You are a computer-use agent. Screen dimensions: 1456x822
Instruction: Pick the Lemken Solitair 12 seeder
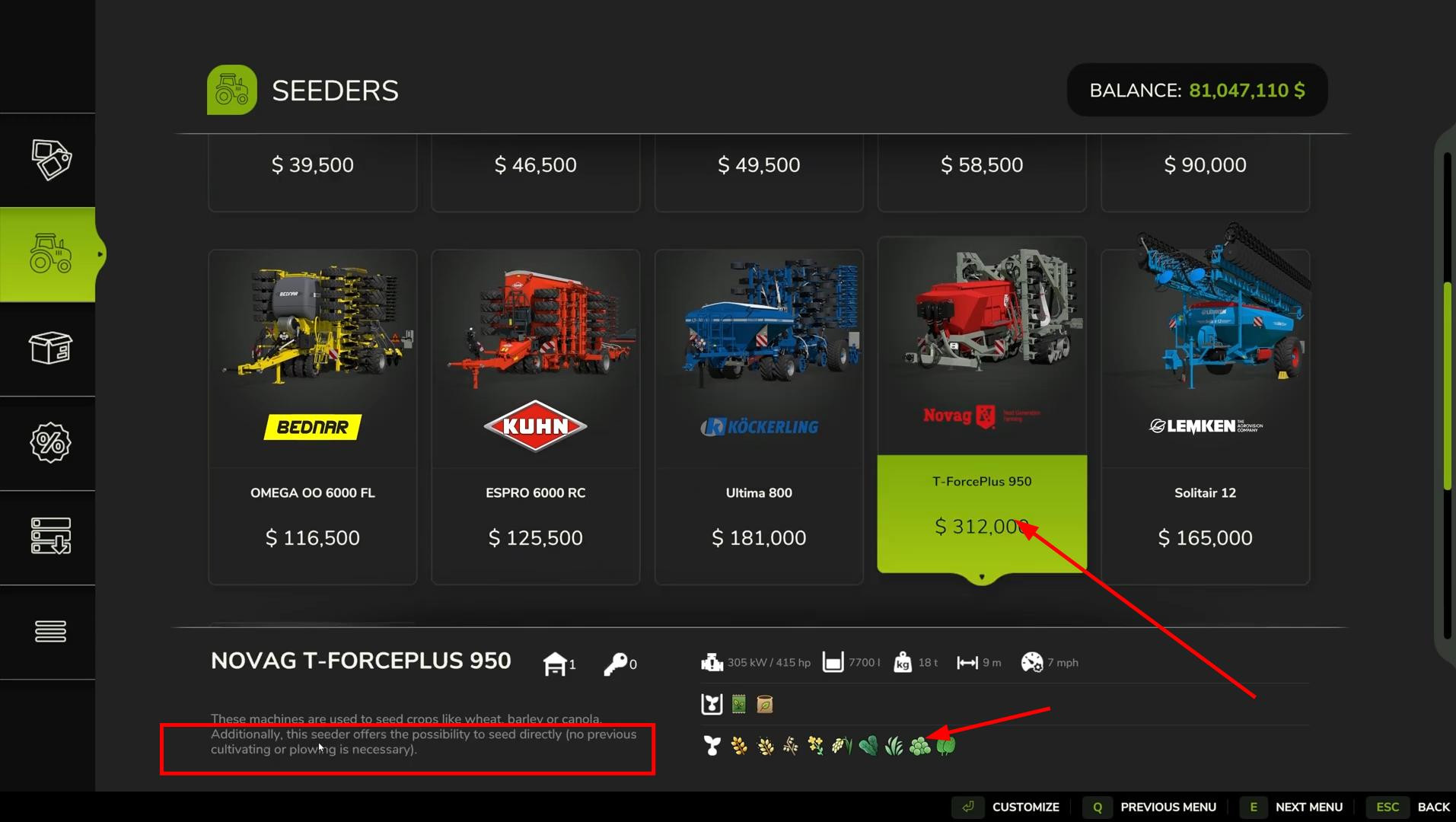point(1206,417)
